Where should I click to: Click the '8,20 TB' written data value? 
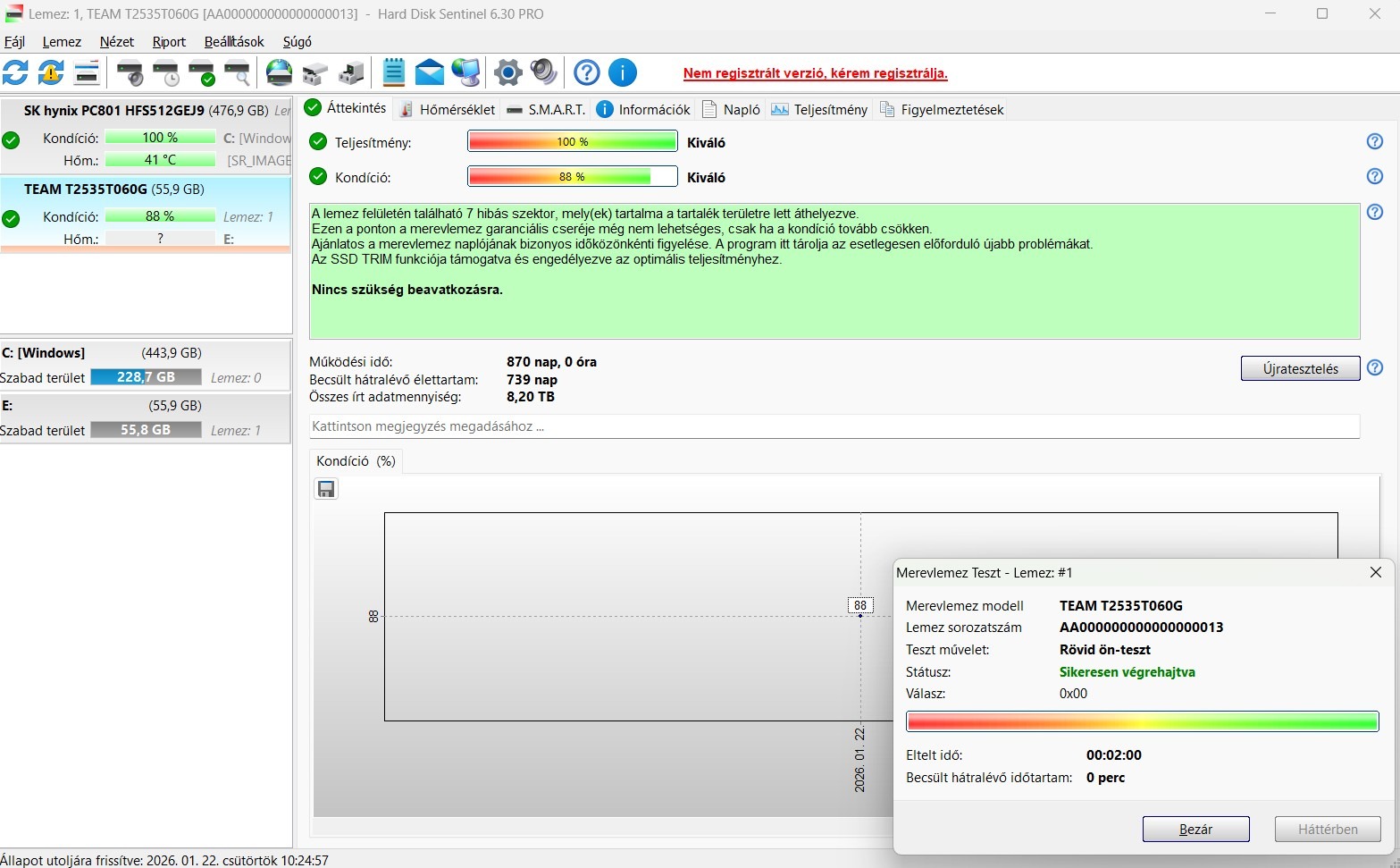click(531, 397)
